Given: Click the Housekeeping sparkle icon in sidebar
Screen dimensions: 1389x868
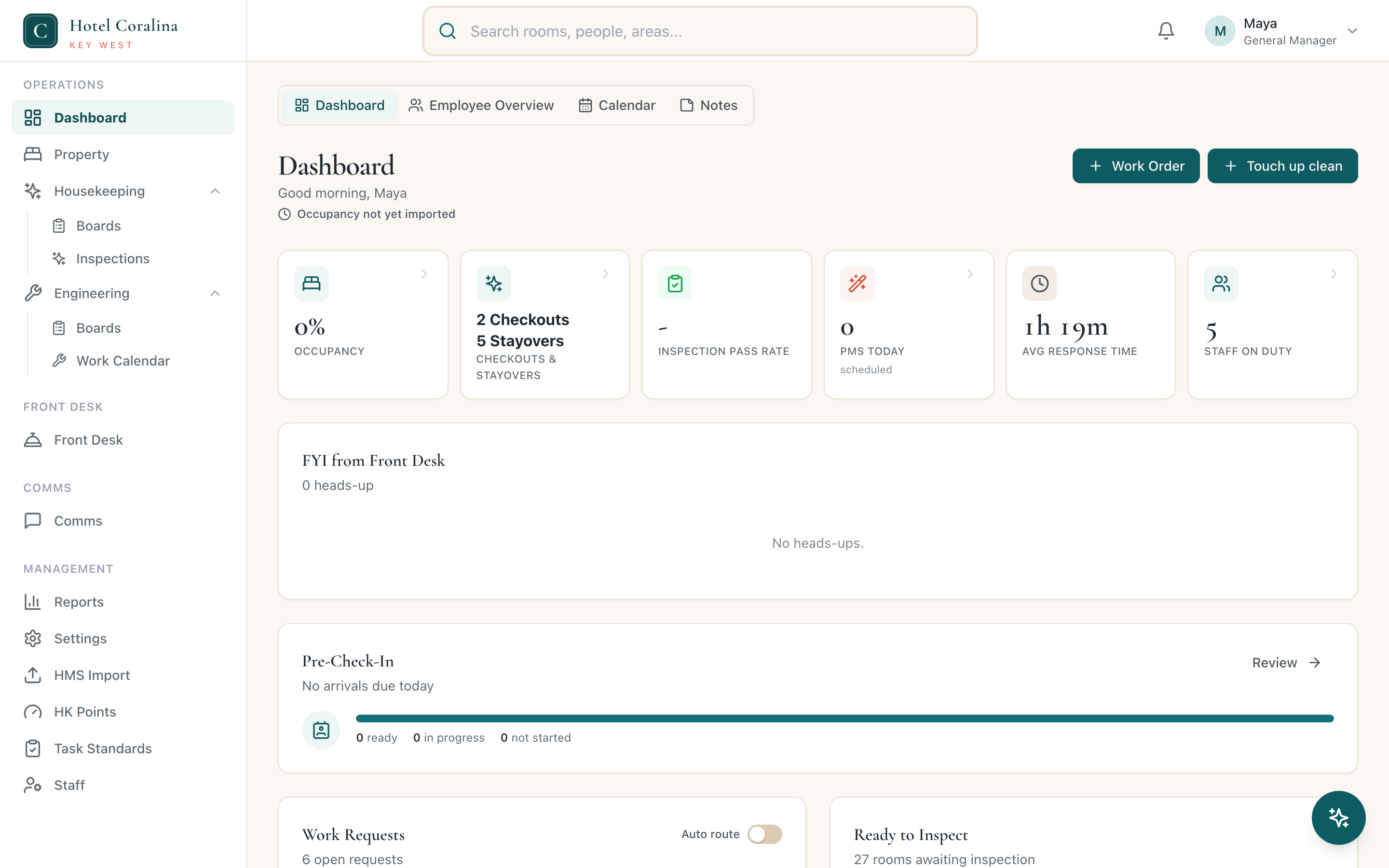Looking at the screenshot, I should (33, 191).
